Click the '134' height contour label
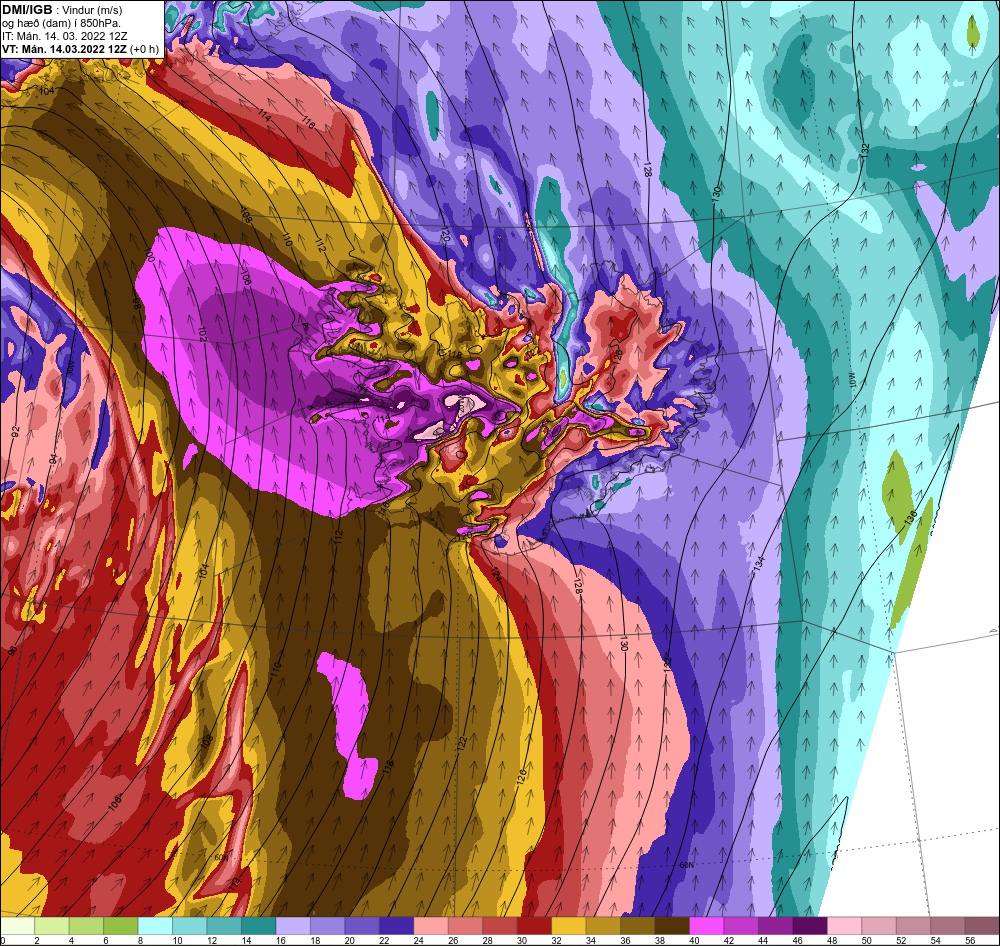The width and height of the screenshot is (1000, 946). pyautogui.click(x=759, y=563)
